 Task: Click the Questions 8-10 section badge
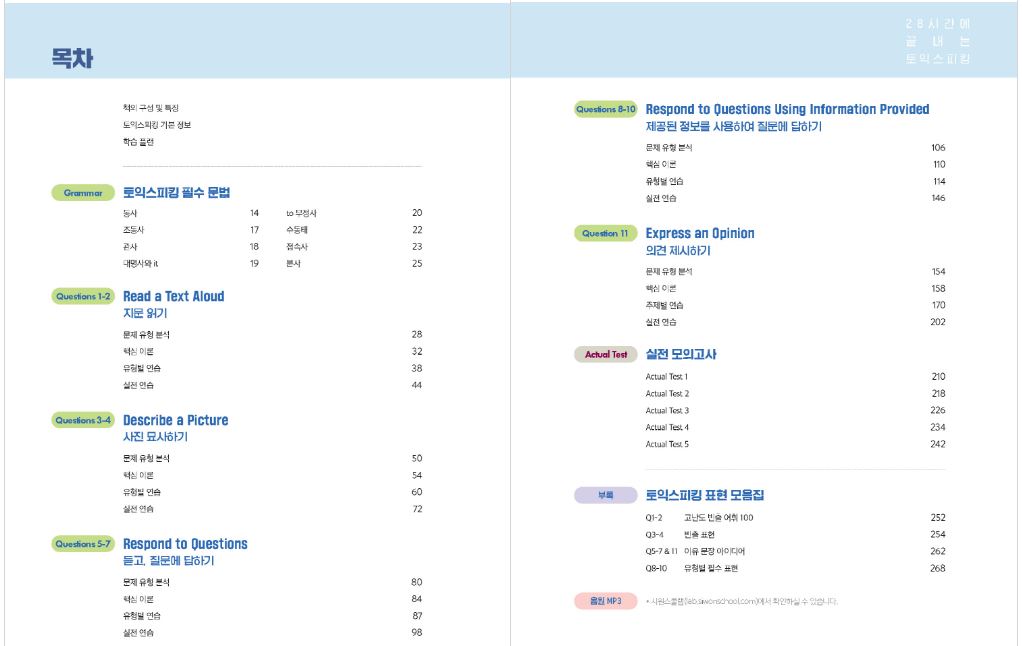coord(606,110)
